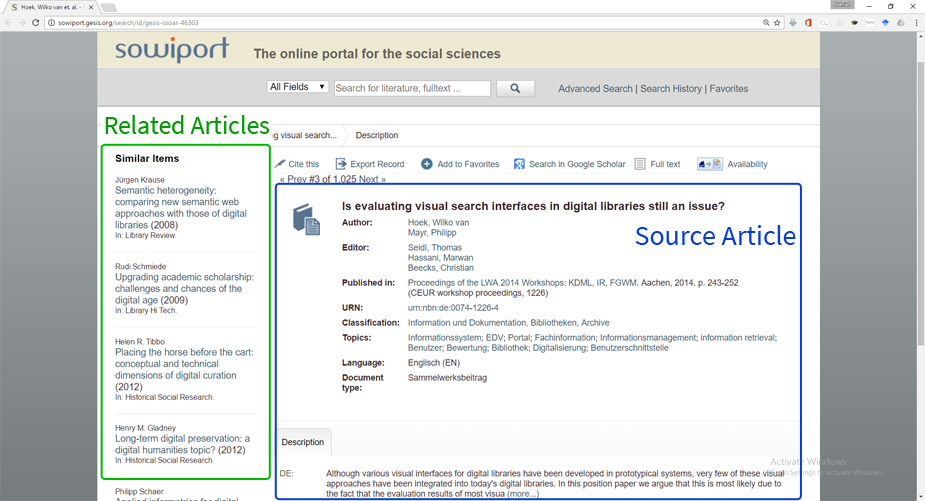Click author Mayr, Philipp
Screen dimensions: 925x501
(x=432, y=233)
